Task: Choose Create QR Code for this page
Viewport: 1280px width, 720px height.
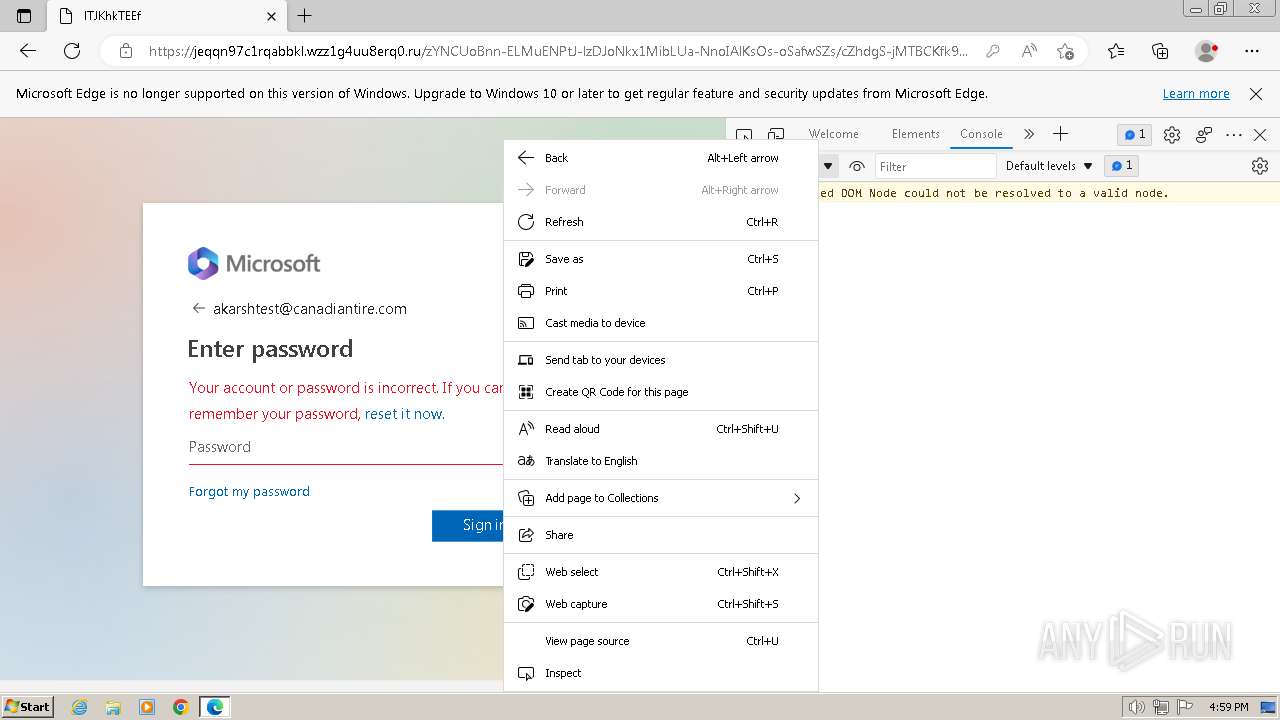Action: (661, 392)
